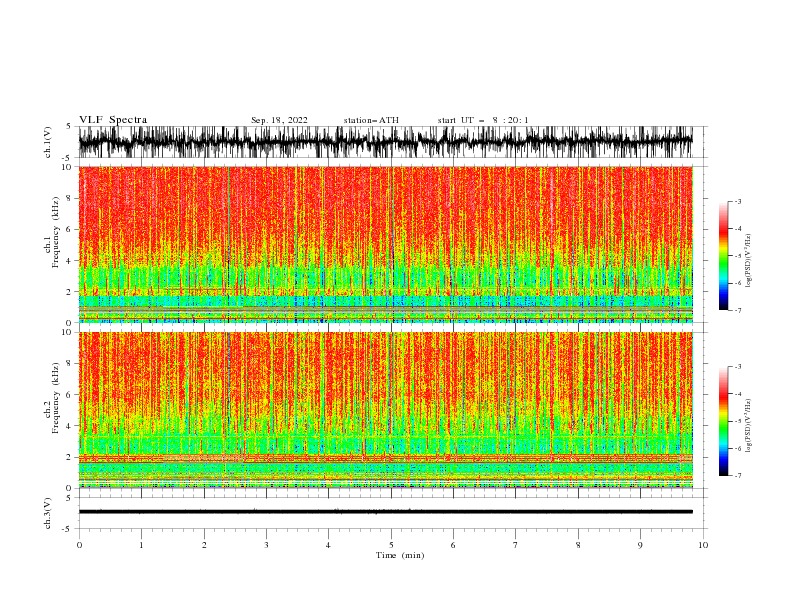The width and height of the screenshot is (792, 612).
Task: Click time axis tick label "2"
Action: click(x=204, y=545)
